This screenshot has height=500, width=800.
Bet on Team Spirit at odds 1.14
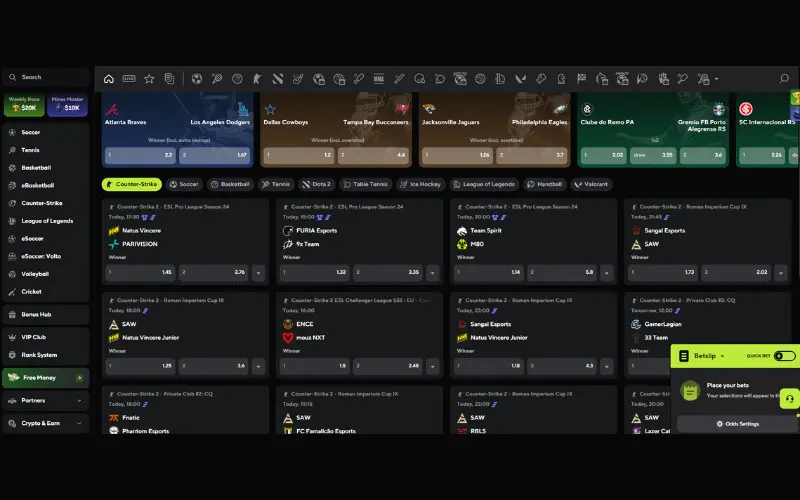(x=488, y=272)
